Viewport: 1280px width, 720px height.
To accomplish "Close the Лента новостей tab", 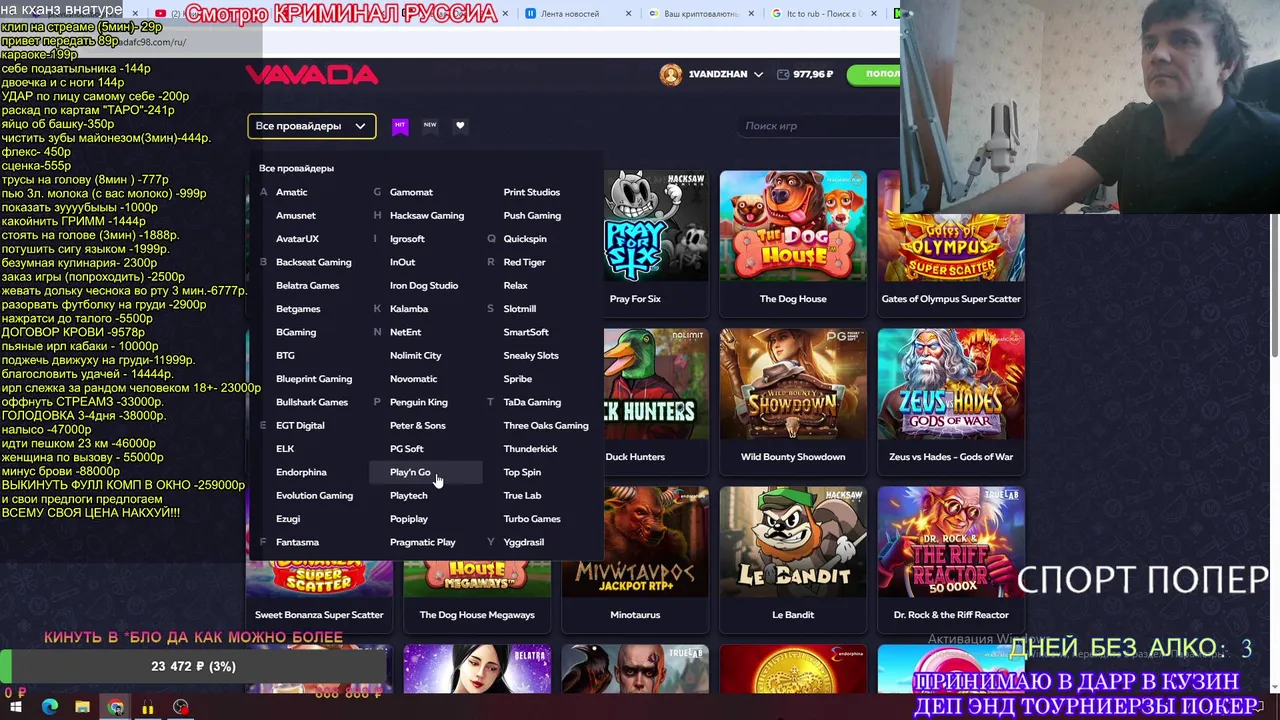I will point(629,14).
